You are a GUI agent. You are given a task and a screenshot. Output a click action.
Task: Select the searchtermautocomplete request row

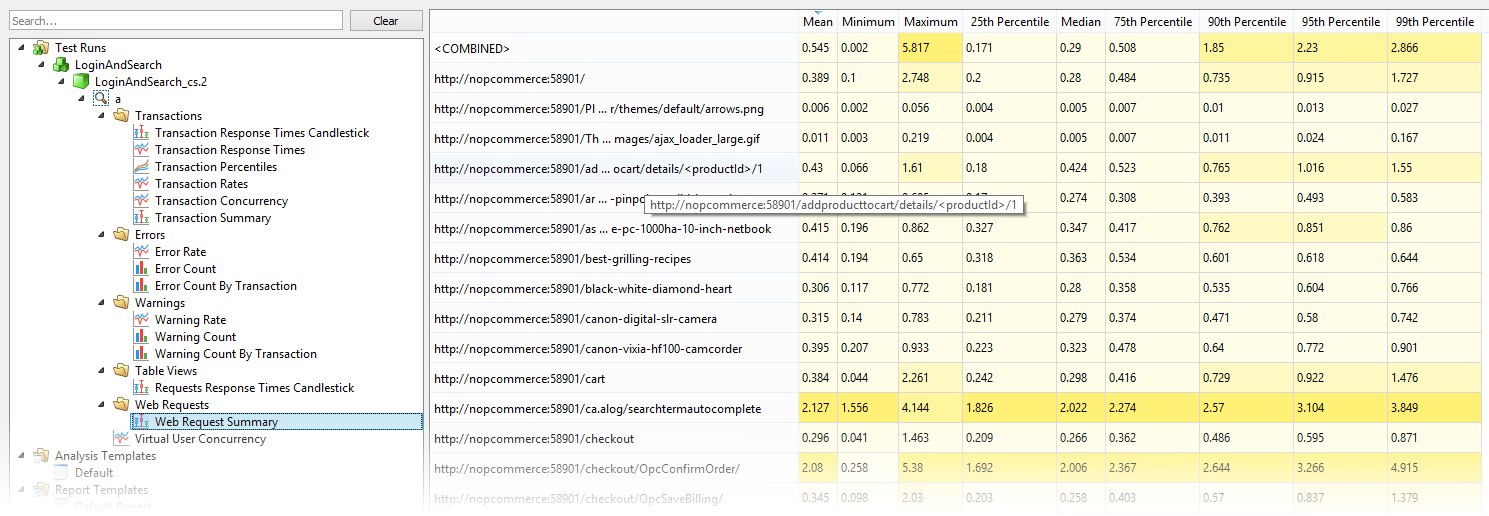tap(597, 409)
